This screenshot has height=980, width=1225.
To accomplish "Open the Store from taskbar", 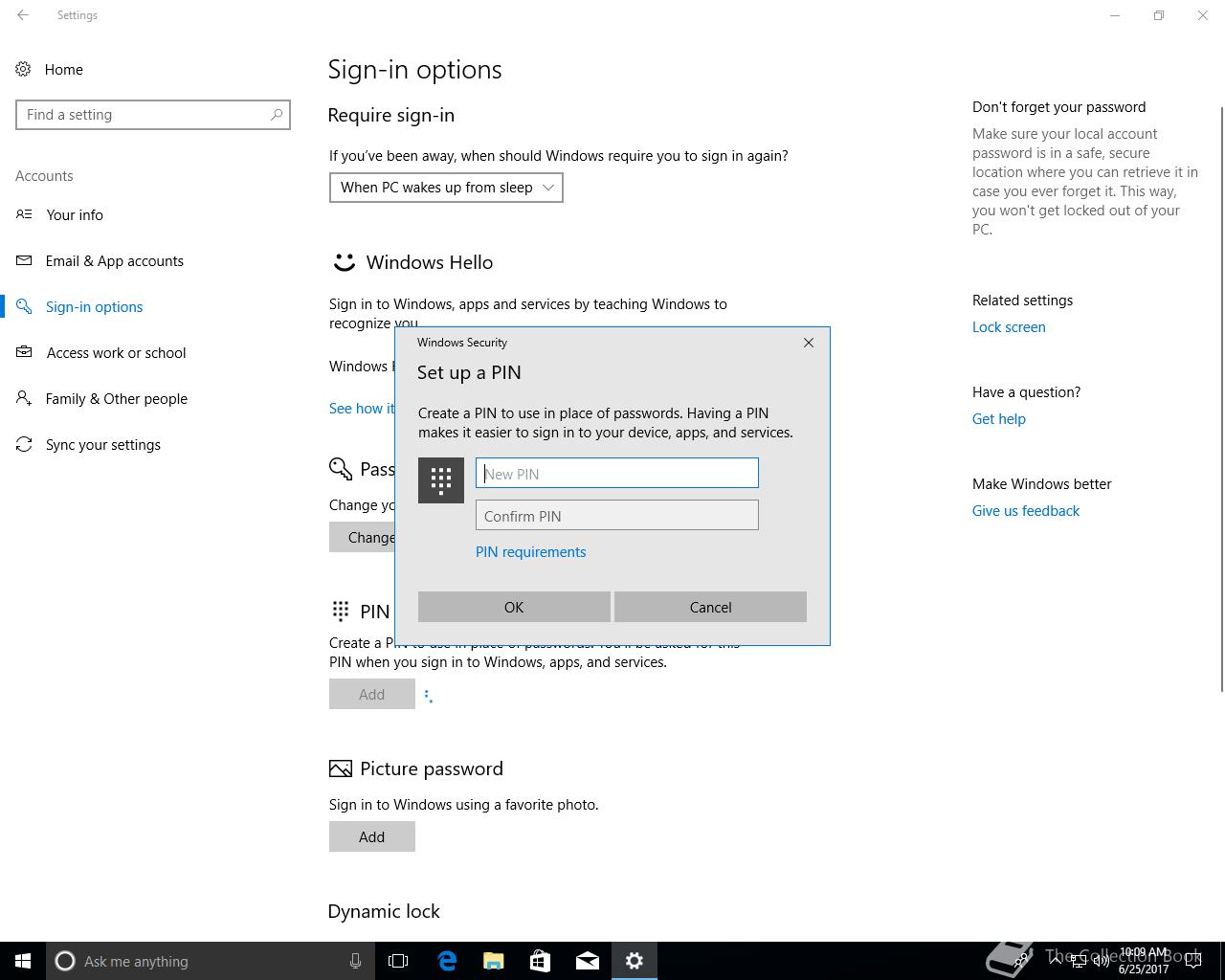I will point(541,961).
